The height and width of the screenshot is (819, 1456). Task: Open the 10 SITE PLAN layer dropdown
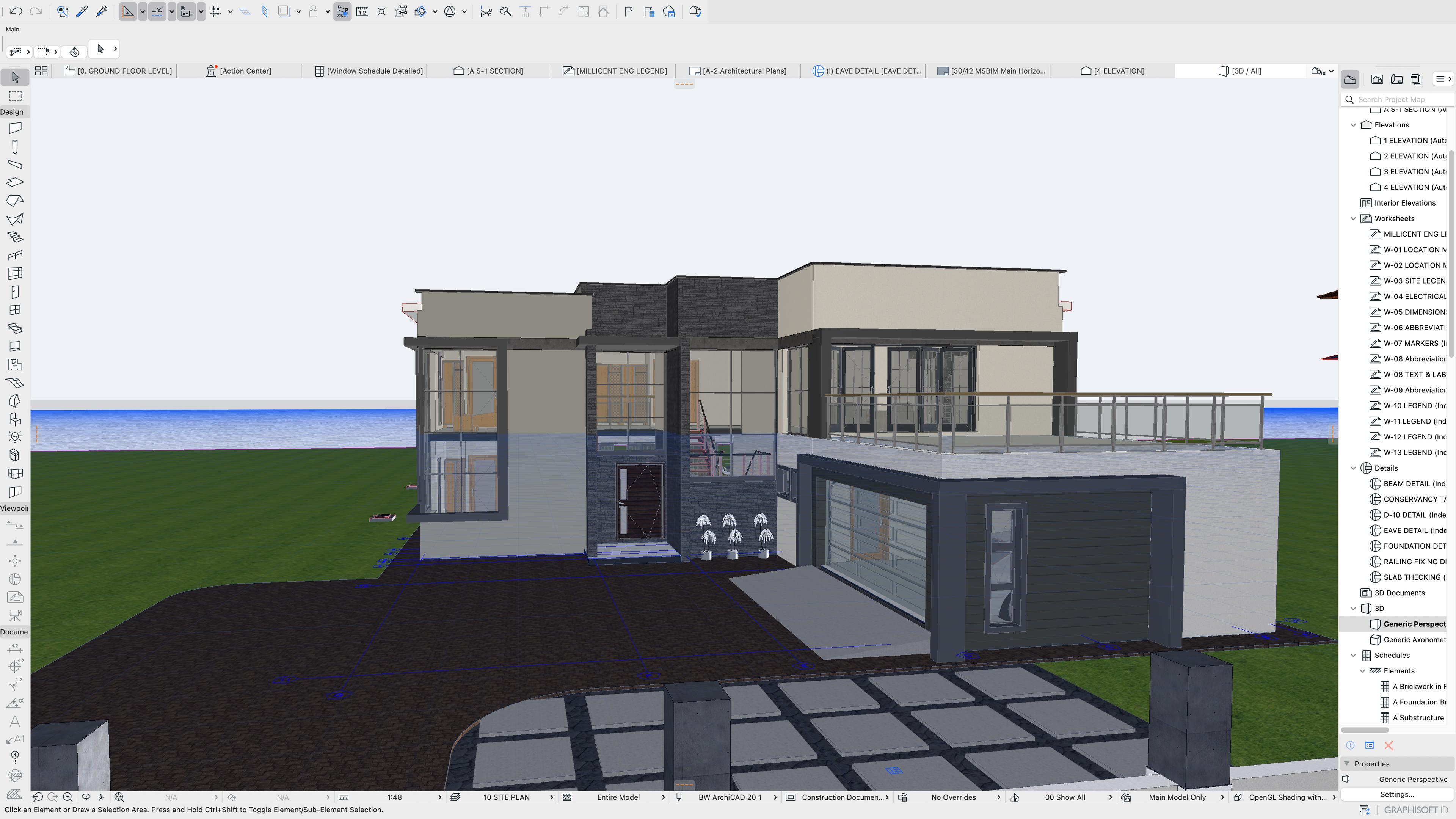506,797
